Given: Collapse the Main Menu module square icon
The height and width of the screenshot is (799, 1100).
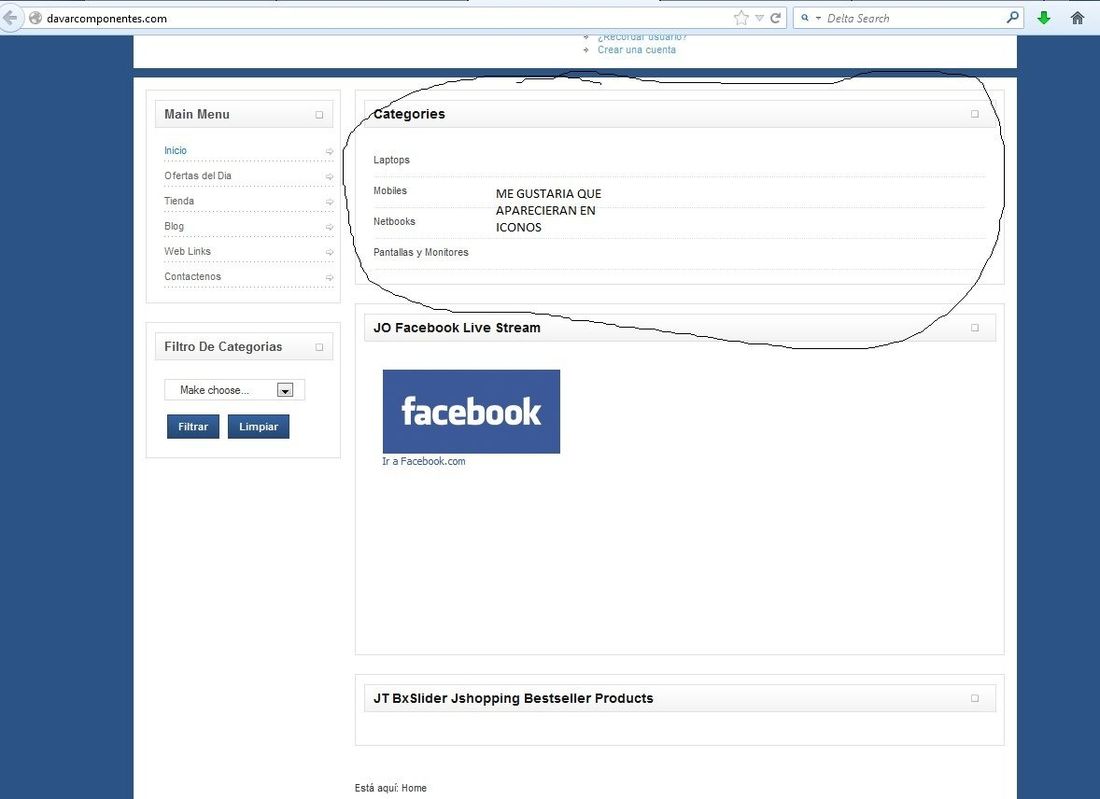Looking at the screenshot, I should (319, 114).
